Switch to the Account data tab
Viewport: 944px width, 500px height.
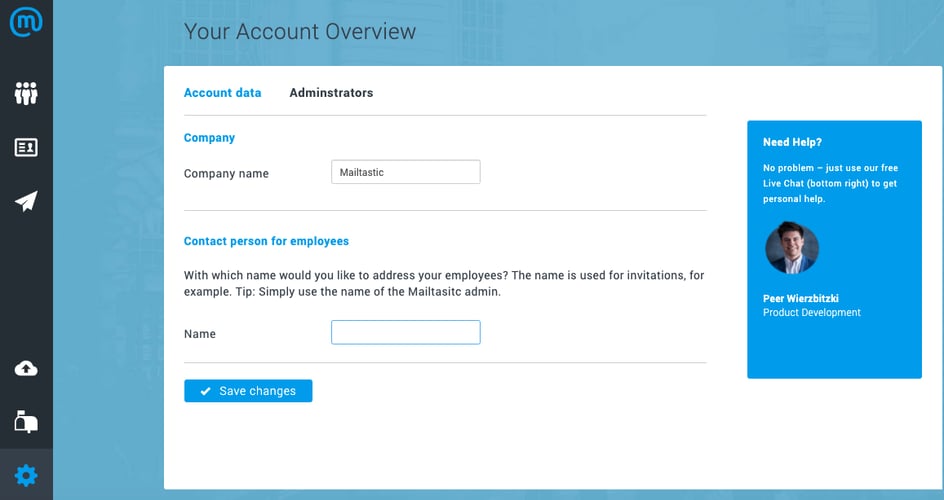222,93
